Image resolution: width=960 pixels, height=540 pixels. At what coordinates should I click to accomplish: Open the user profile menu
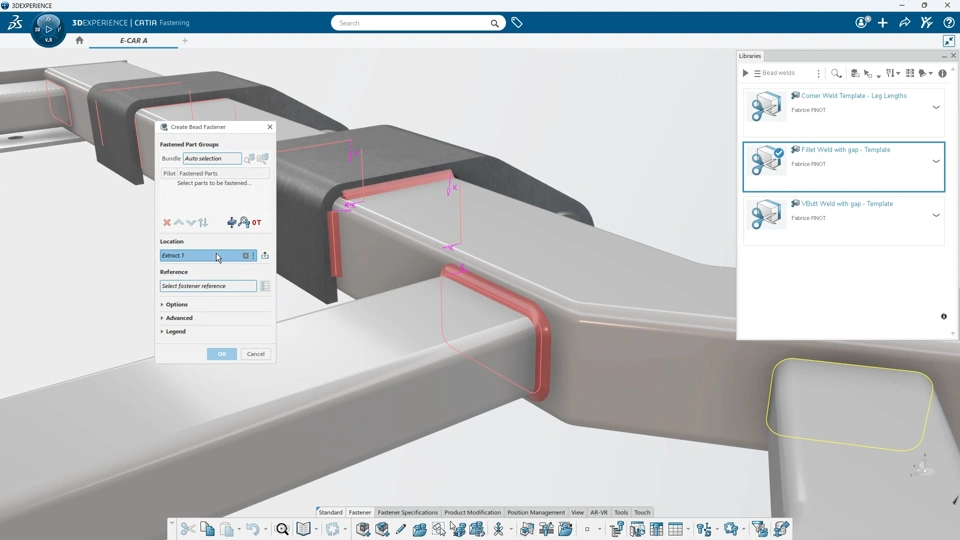(862, 23)
